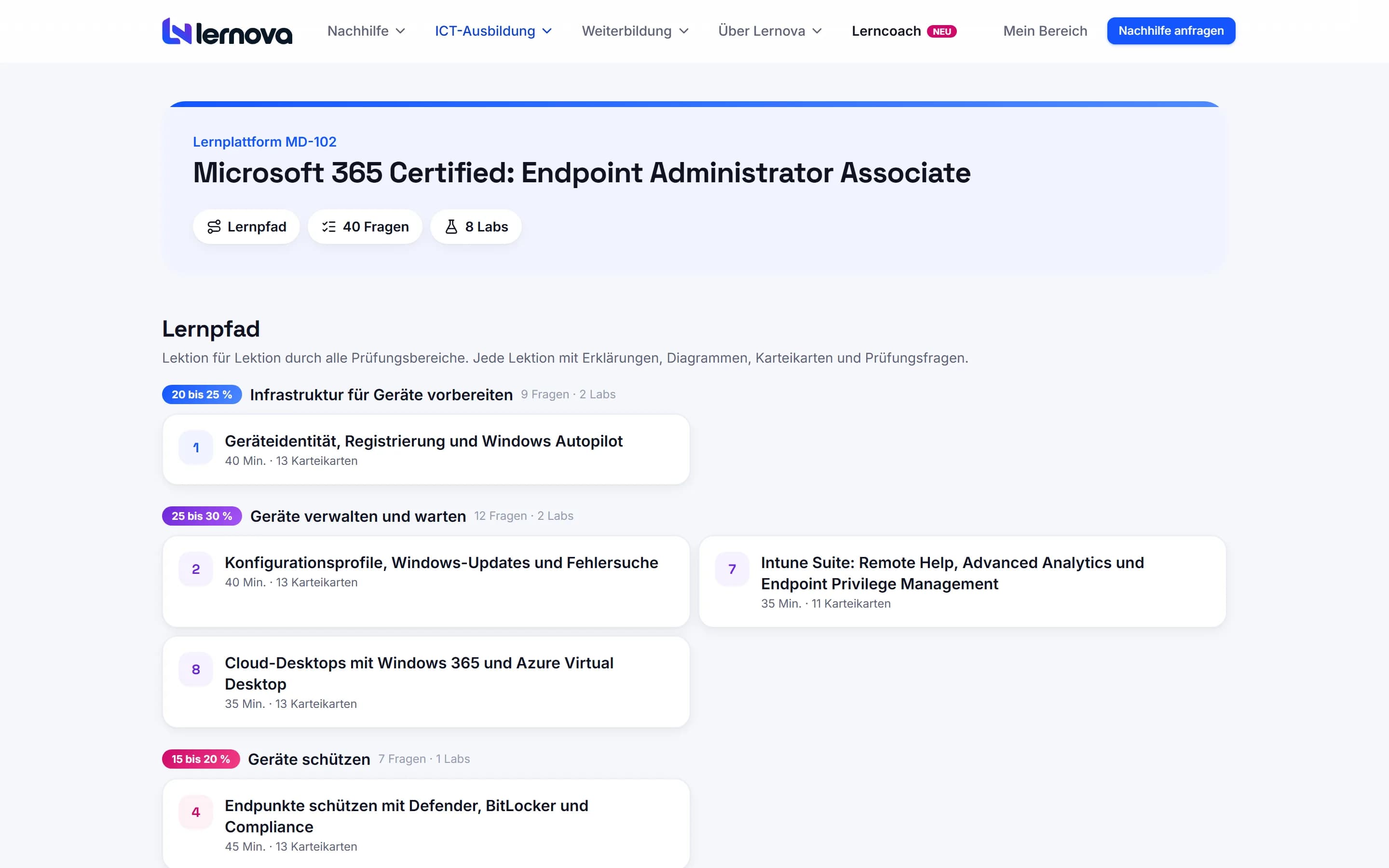Click heading Geräte schützen
The height and width of the screenshot is (868, 1389).
309,759
